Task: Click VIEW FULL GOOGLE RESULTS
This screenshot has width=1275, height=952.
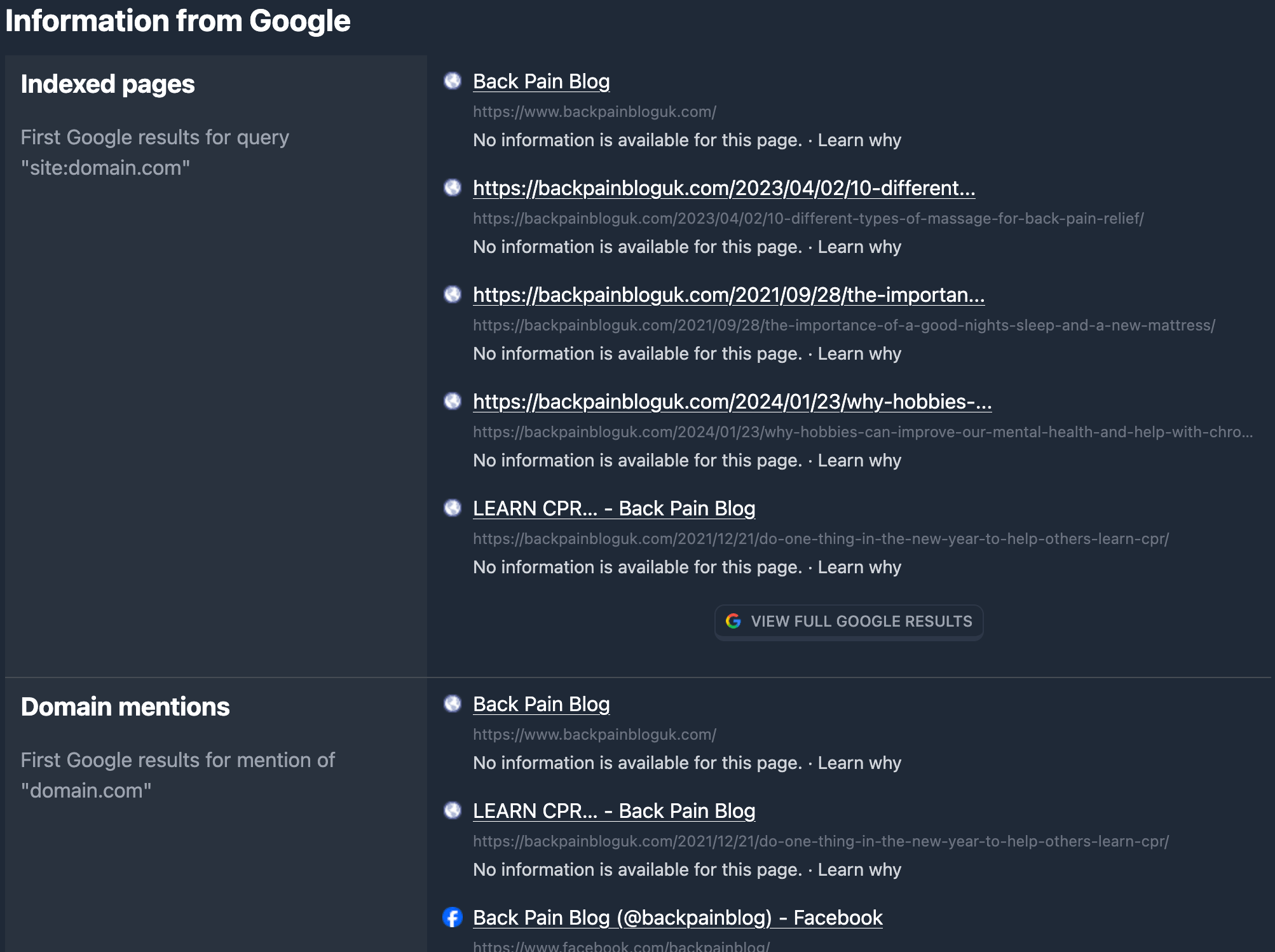Action: pyautogui.click(x=849, y=621)
